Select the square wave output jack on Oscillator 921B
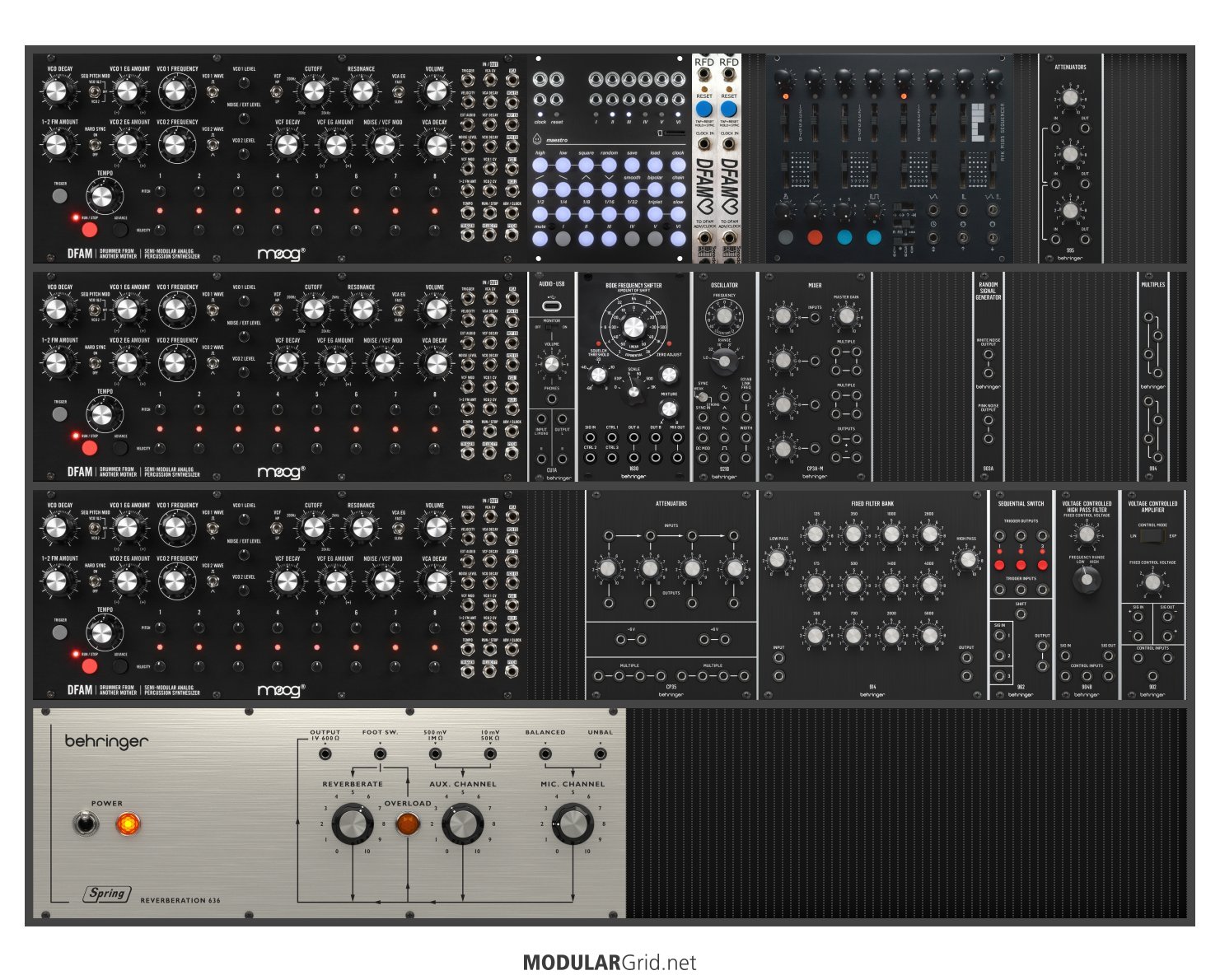This screenshot has height=980, width=1220. click(x=724, y=458)
